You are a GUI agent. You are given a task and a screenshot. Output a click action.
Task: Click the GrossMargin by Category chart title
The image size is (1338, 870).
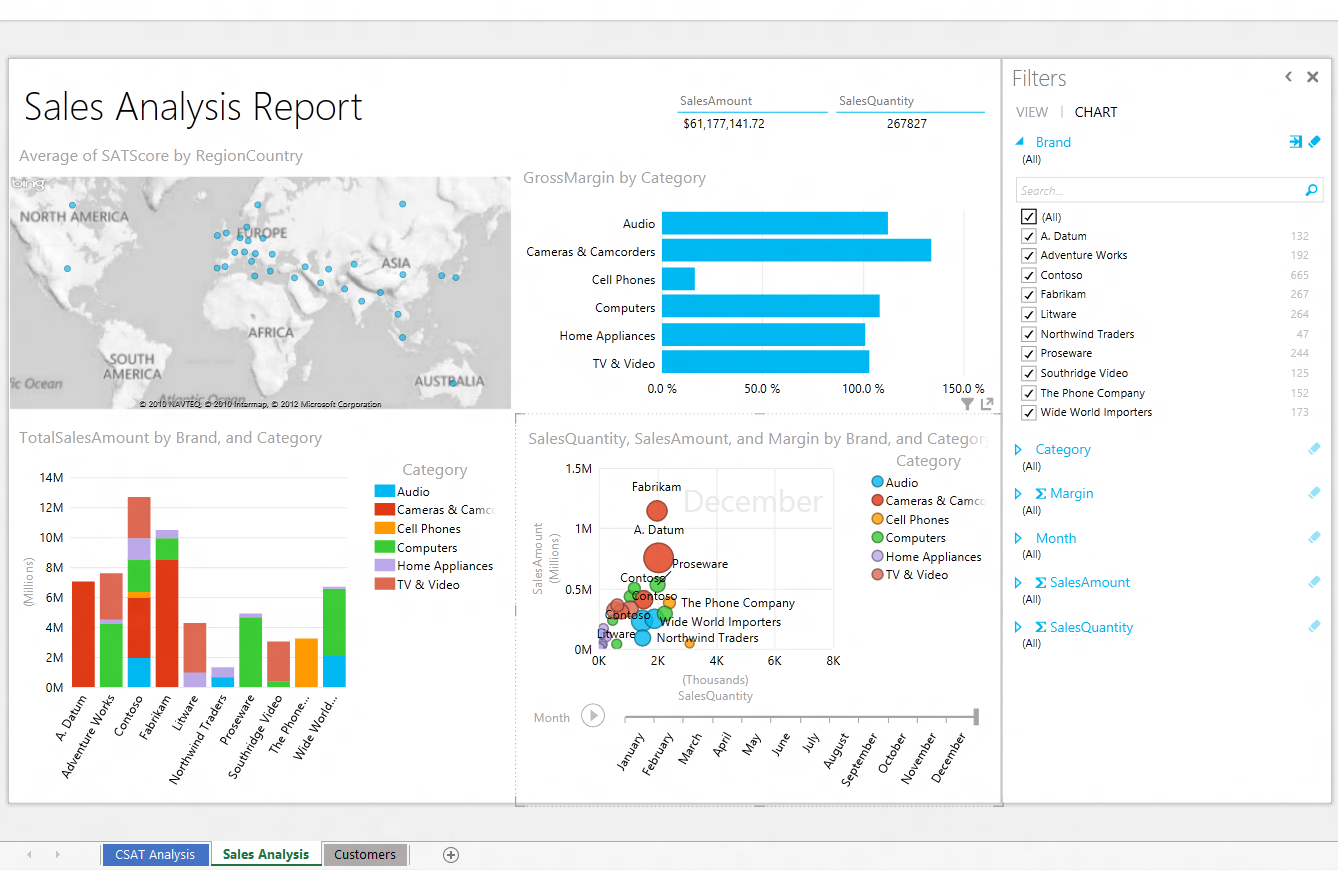[614, 177]
